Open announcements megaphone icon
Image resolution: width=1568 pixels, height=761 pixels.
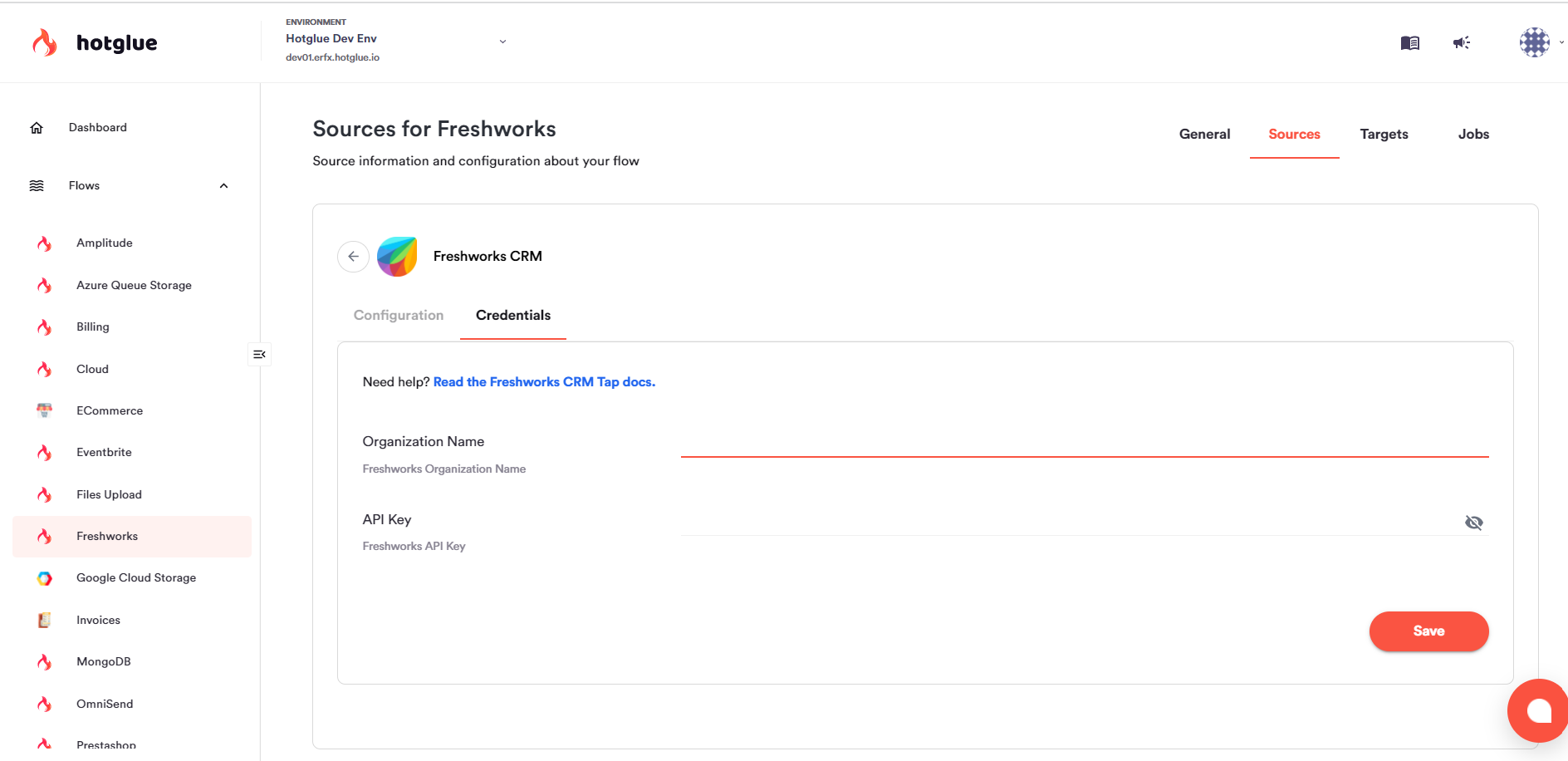[1462, 42]
